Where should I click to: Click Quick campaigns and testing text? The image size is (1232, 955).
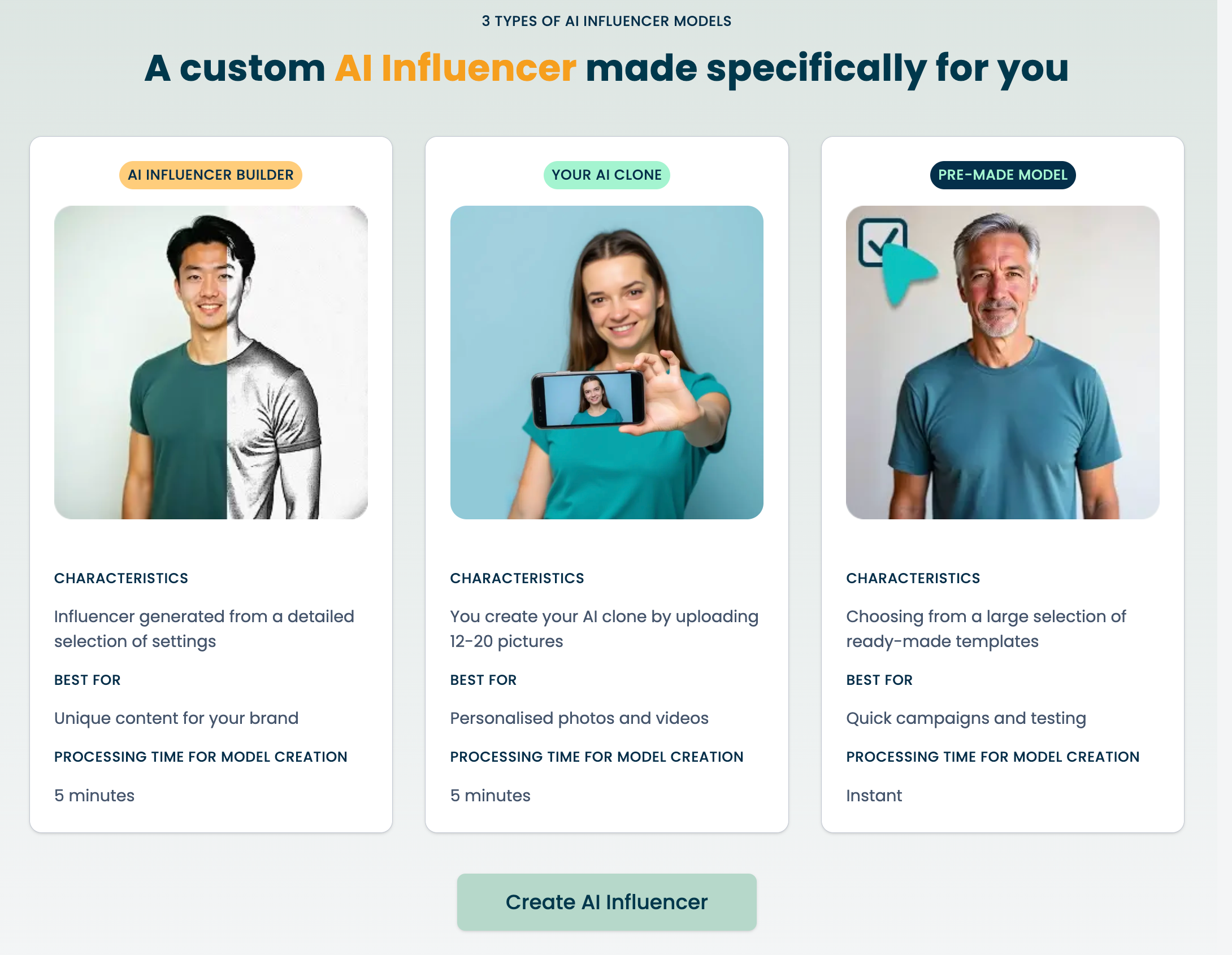(966, 718)
